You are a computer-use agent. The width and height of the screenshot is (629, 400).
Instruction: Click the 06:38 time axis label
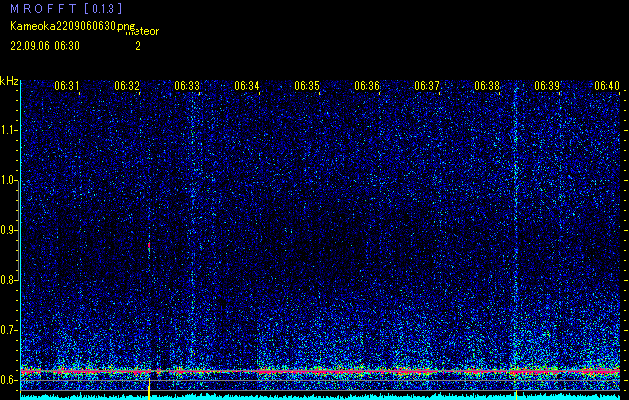(487, 85)
